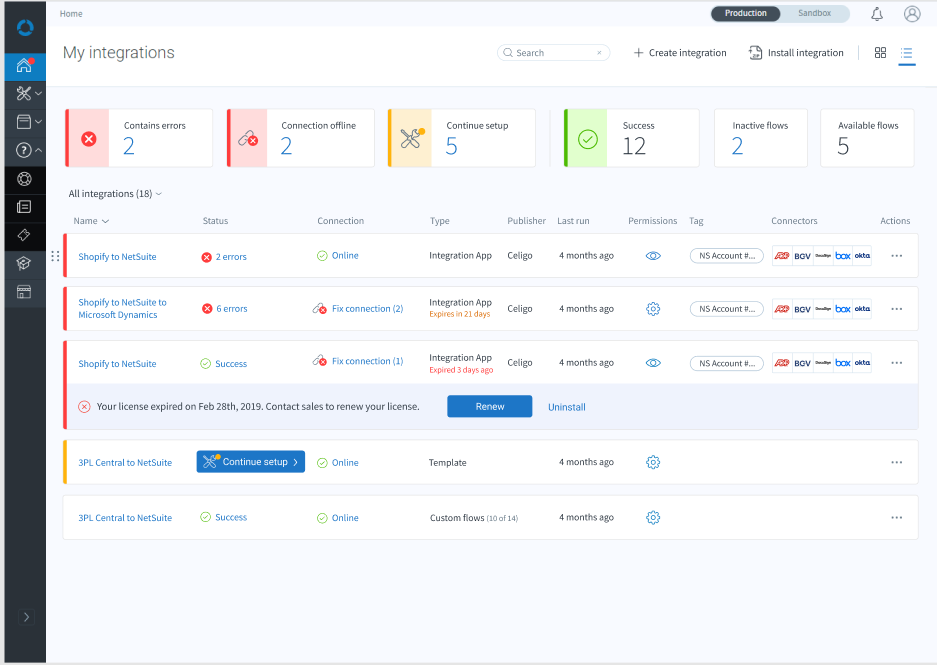Open settings gear for 3PL Central template row
The width and height of the screenshot is (937, 665).
[x=653, y=462]
